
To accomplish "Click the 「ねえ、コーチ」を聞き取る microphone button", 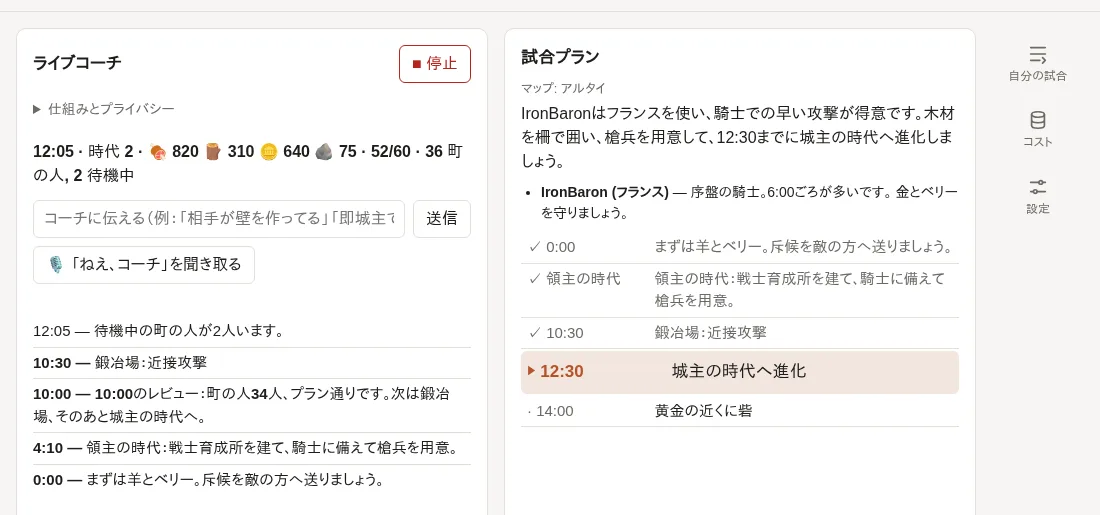I will (144, 265).
